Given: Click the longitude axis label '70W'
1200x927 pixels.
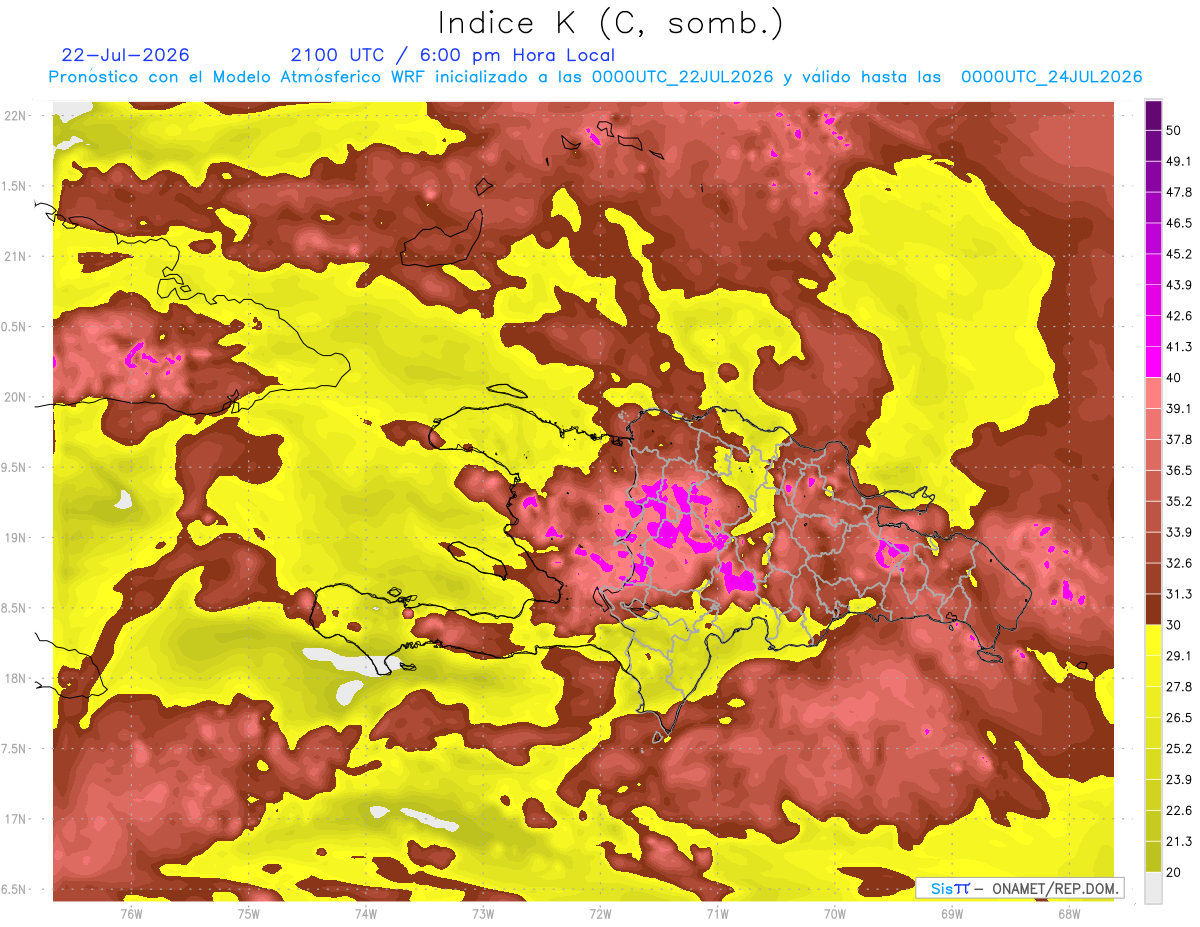Looking at the screenshot, I should pos(834,914).
